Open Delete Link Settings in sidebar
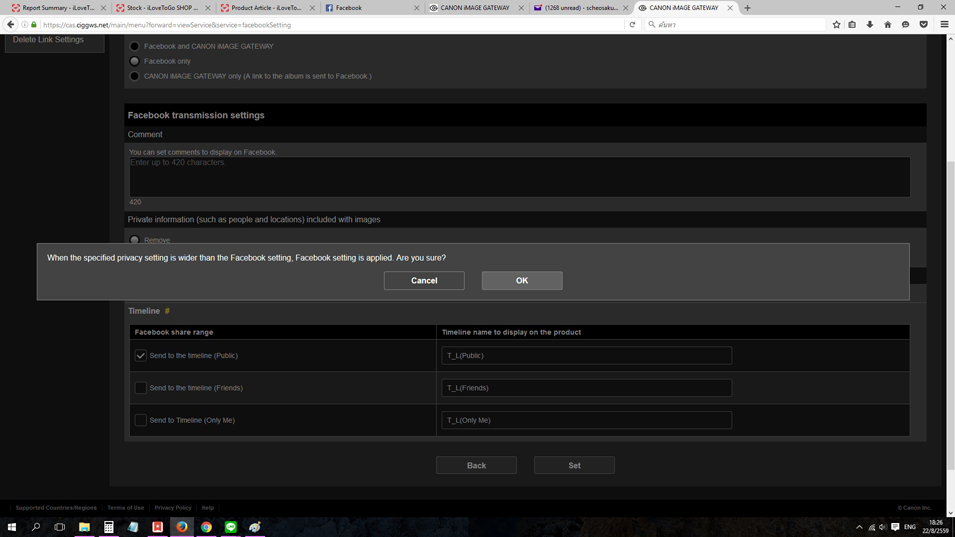 tap(48, 40)
